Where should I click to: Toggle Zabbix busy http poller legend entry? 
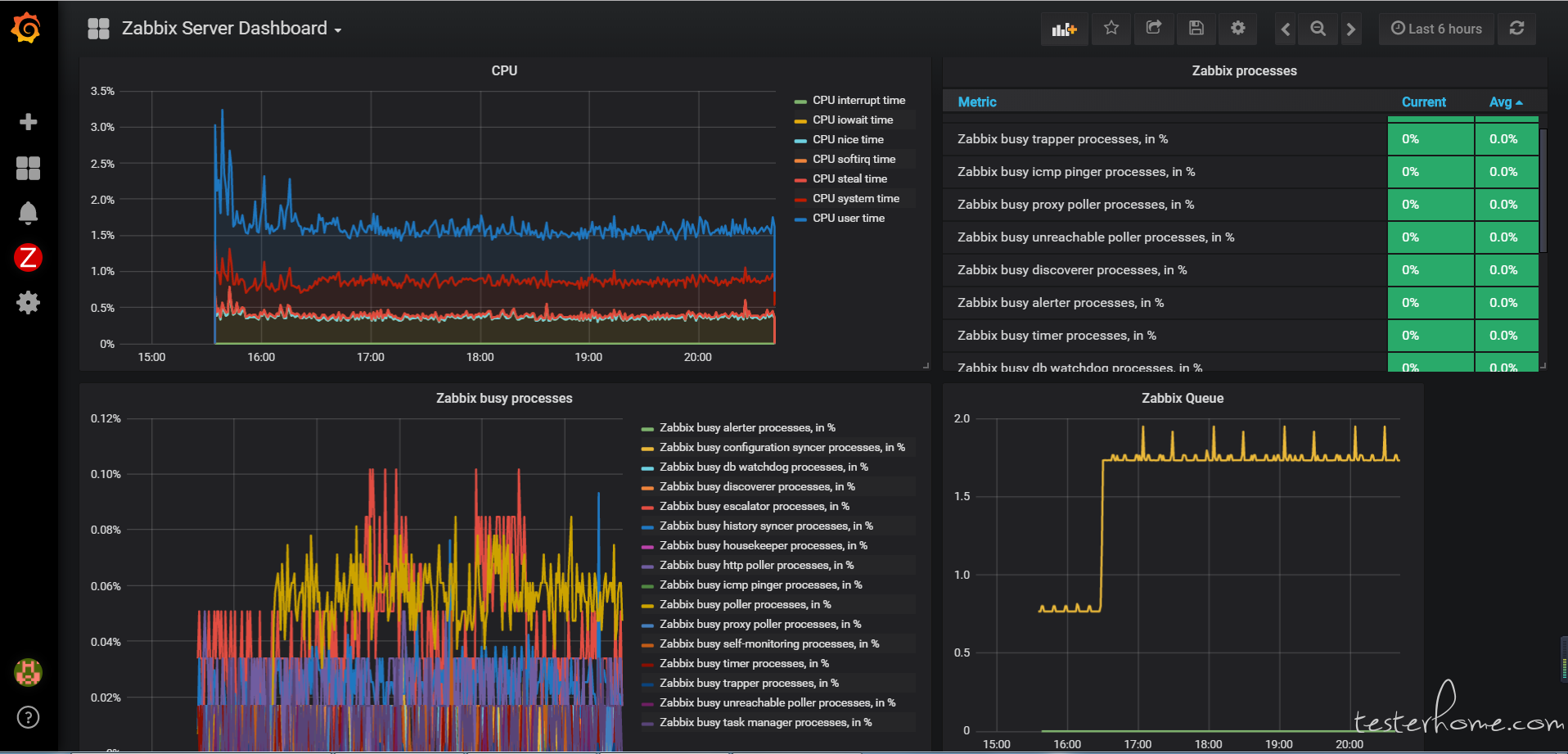point(757,565)
